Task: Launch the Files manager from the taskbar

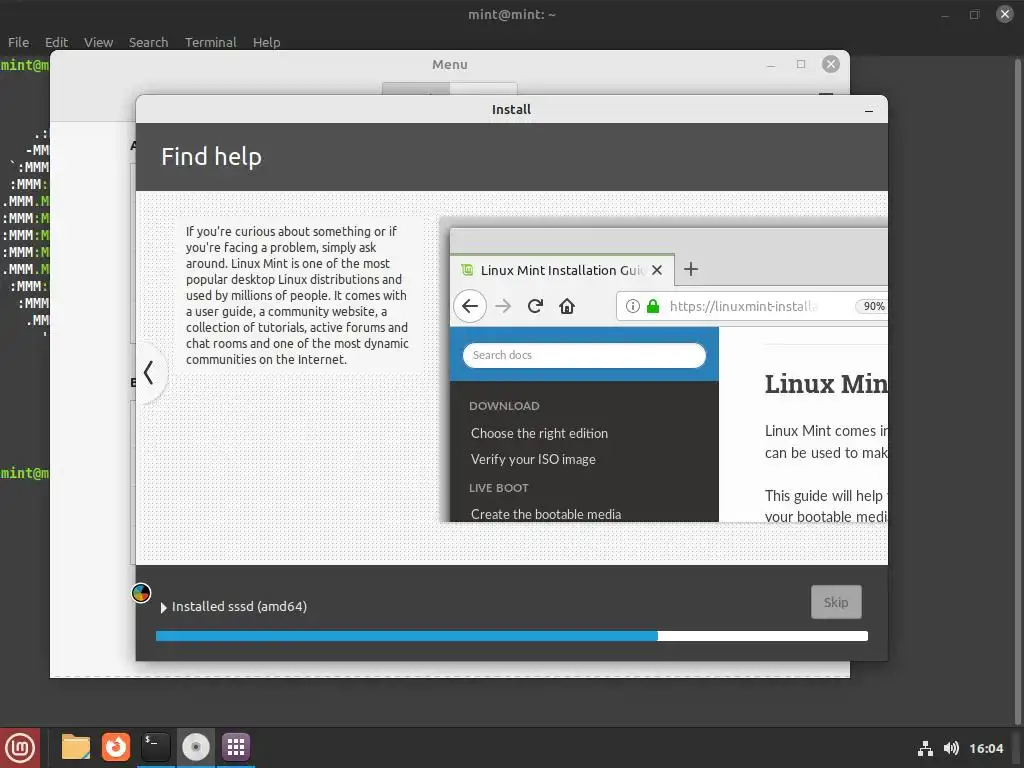Action: pyautogui.click(x=76, y=747)
